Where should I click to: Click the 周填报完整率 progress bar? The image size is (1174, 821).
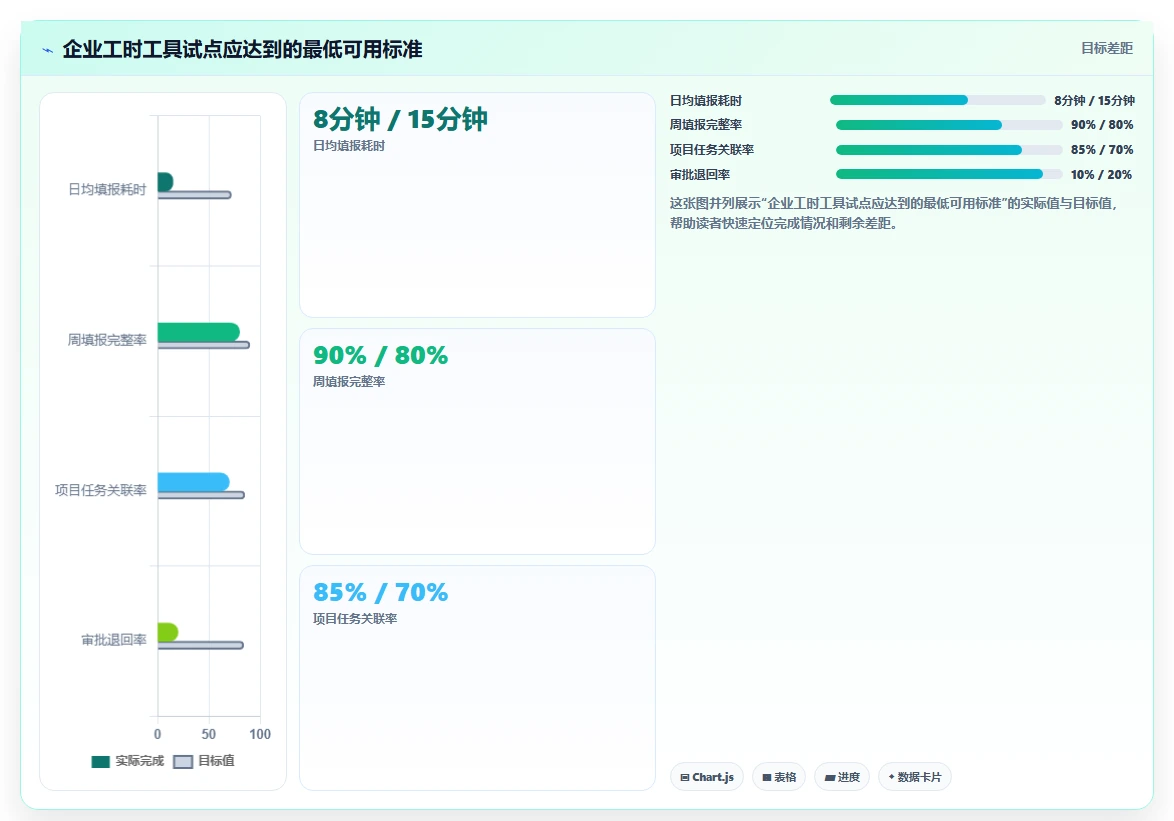click(x=949, y=125)
